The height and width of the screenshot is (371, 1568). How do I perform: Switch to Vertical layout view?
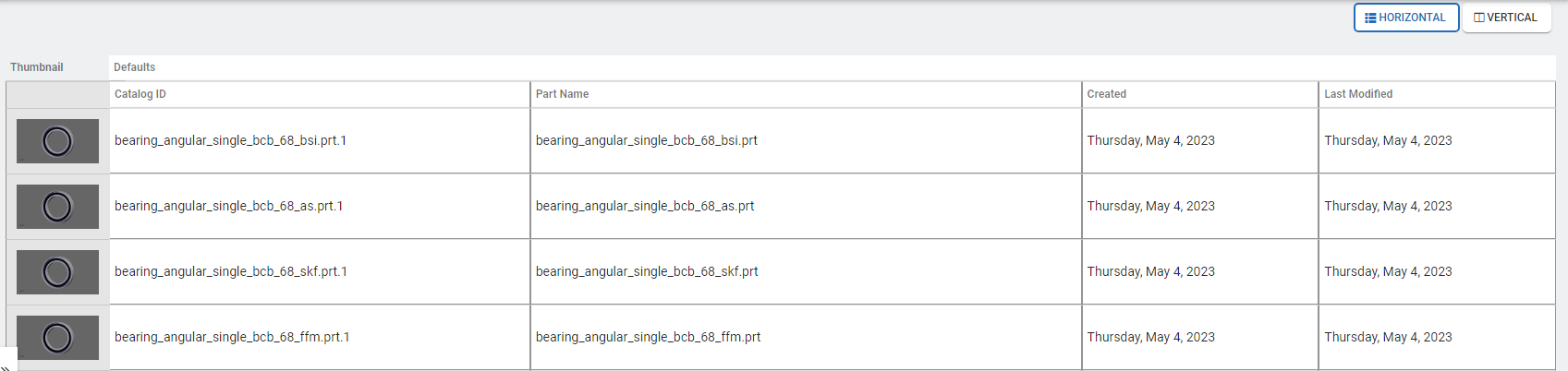[1506, 18]
